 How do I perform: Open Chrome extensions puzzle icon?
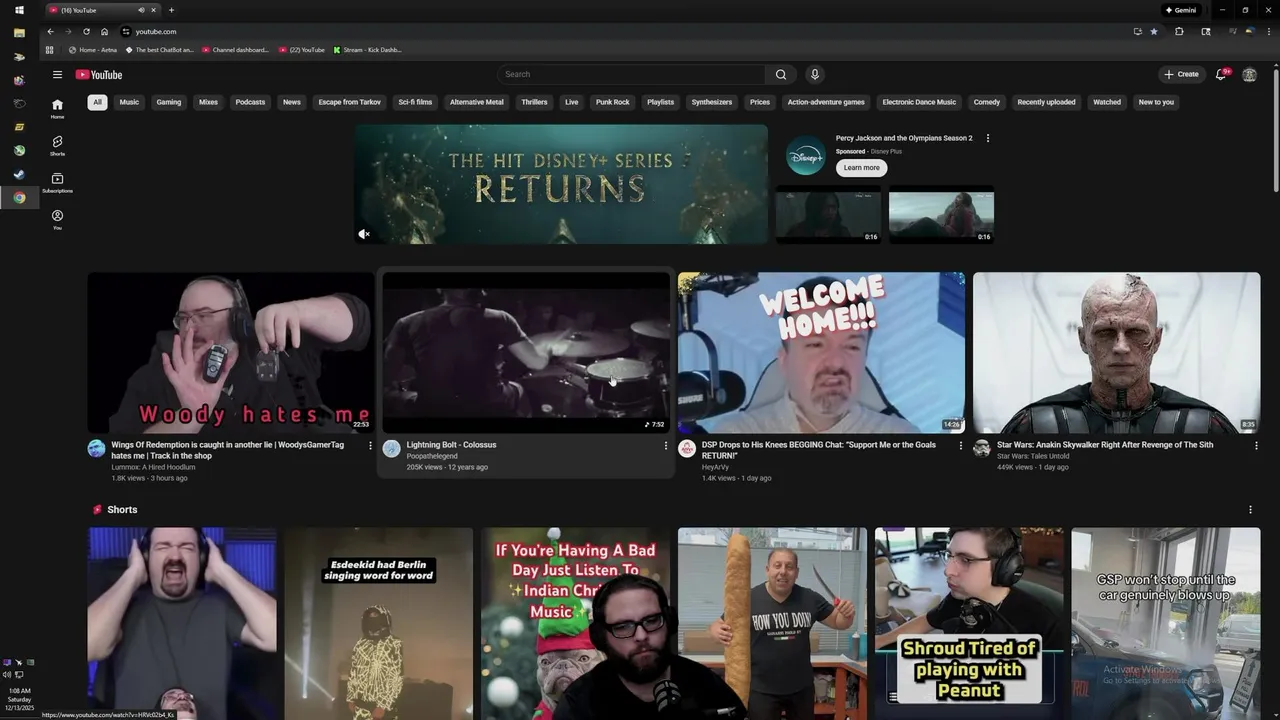pyautogui.click(x=1179, y=31)
